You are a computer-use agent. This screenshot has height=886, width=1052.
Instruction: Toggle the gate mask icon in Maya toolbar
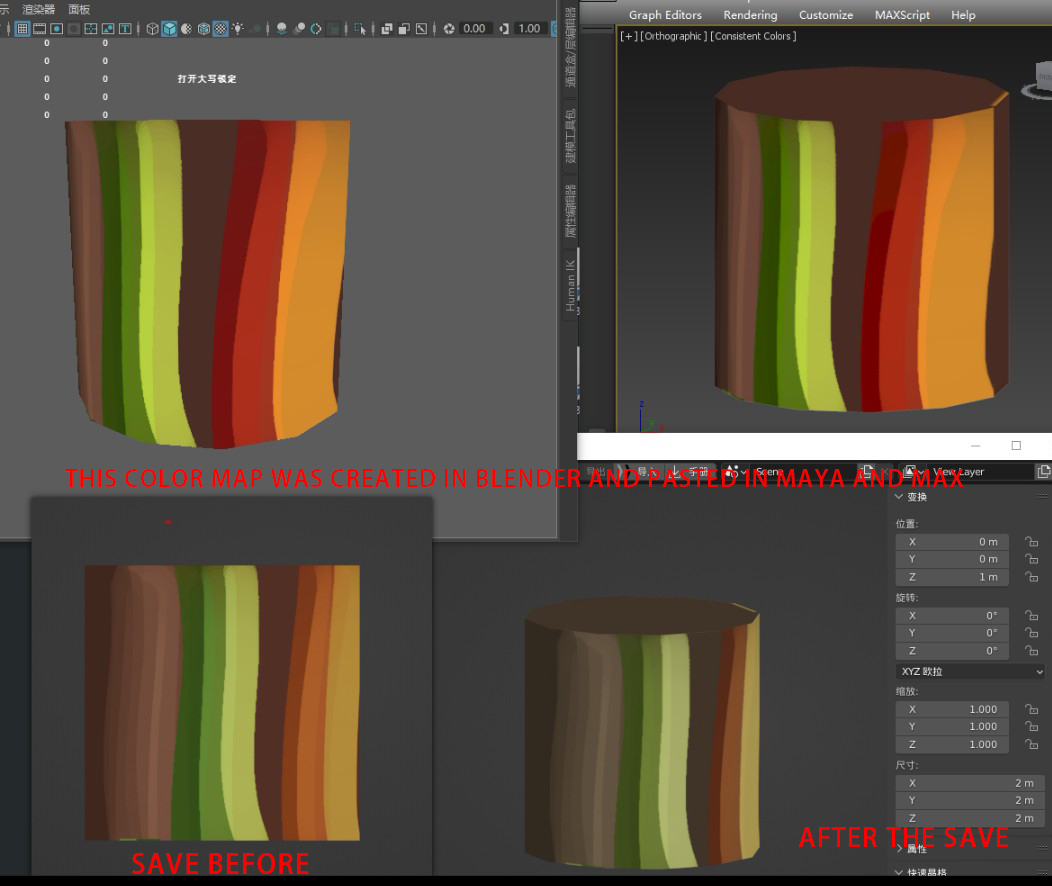coord(74,29)
